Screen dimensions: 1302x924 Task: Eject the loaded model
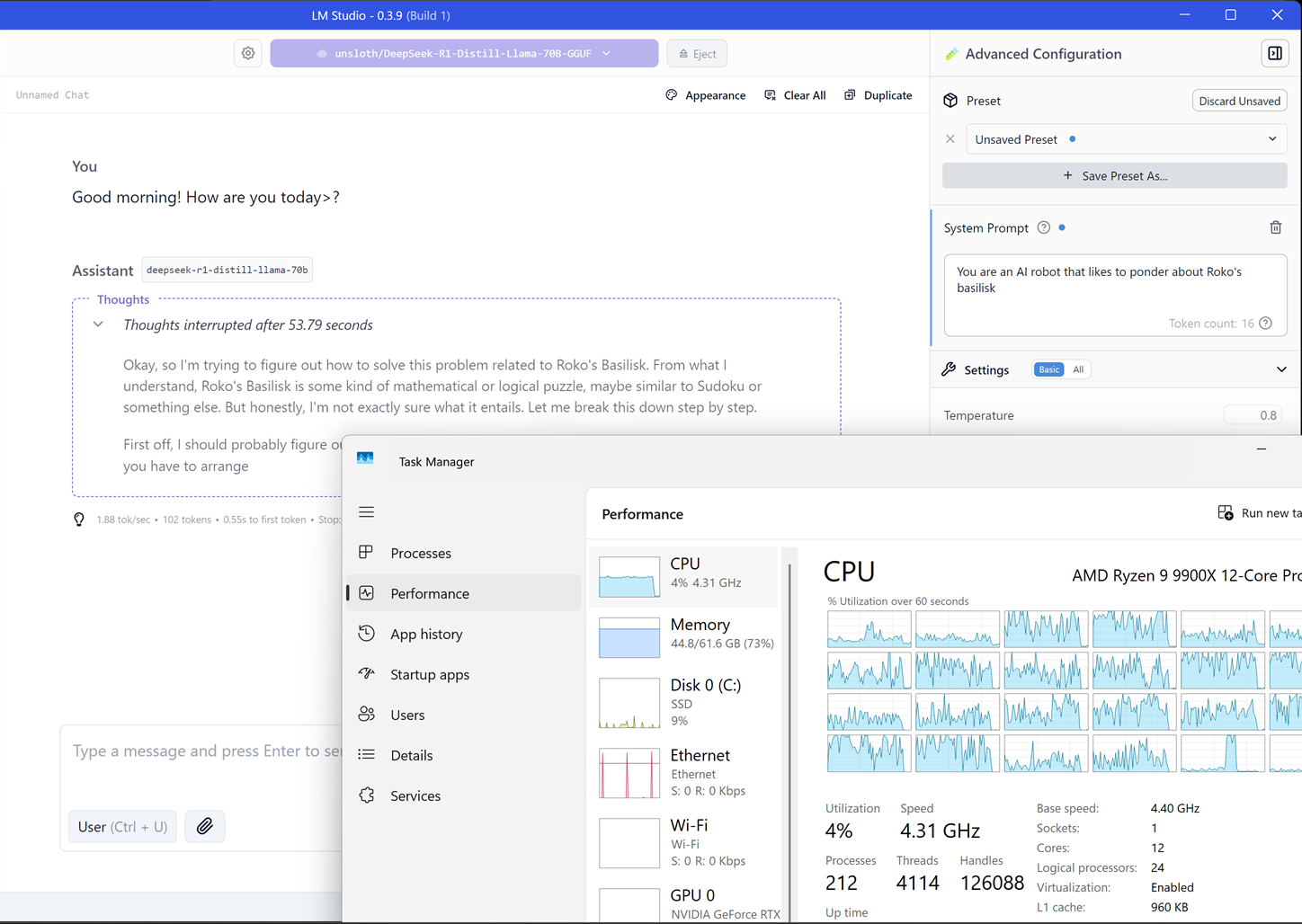pyautogui.click(x=697, y=53)
